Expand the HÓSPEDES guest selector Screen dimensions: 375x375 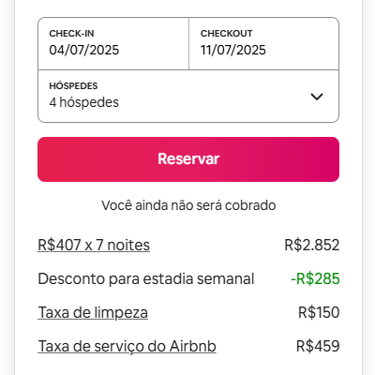pyautogui.click(x=188, y=96)
